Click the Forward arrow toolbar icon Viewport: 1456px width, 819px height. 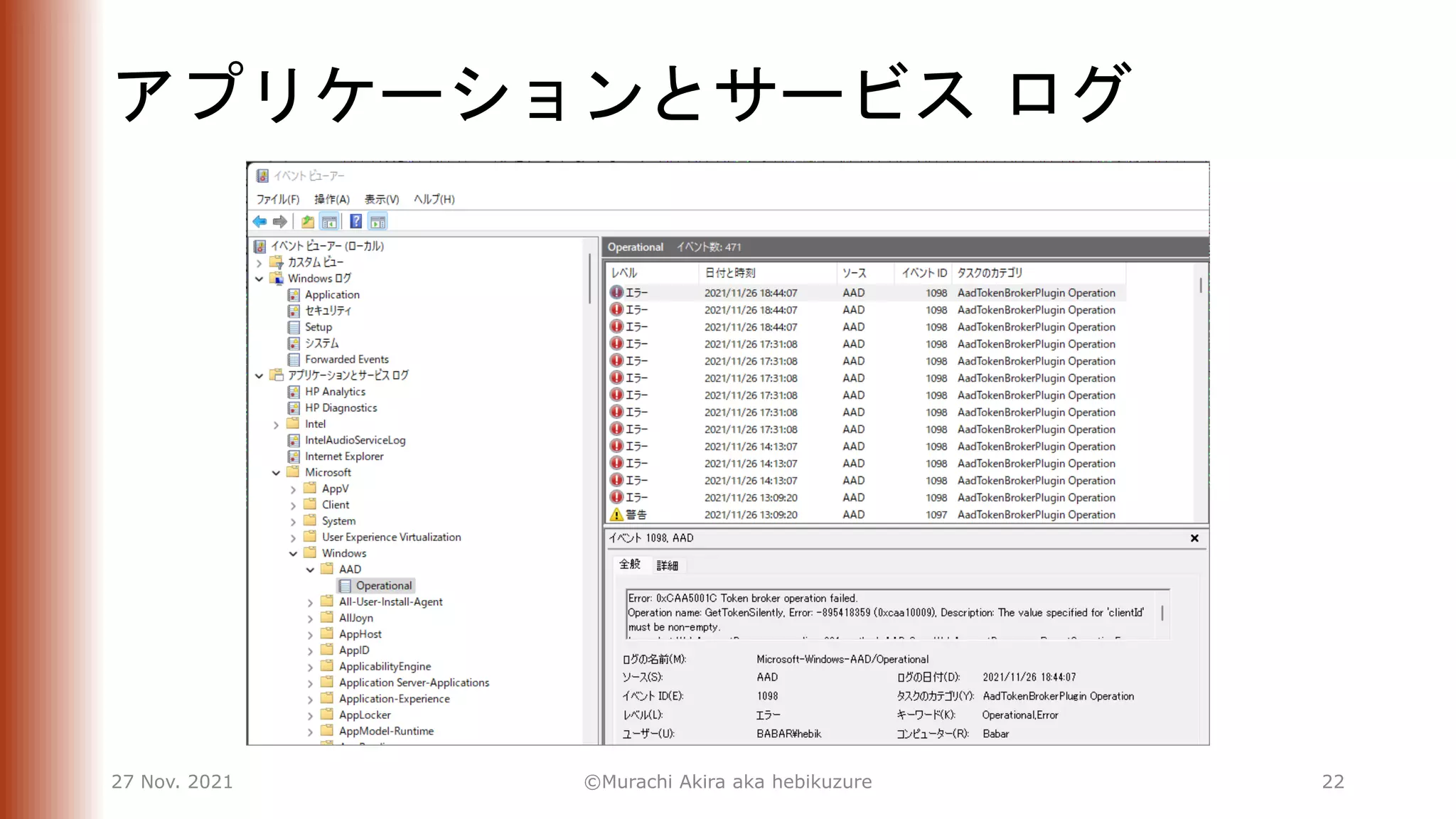[280, 222]
